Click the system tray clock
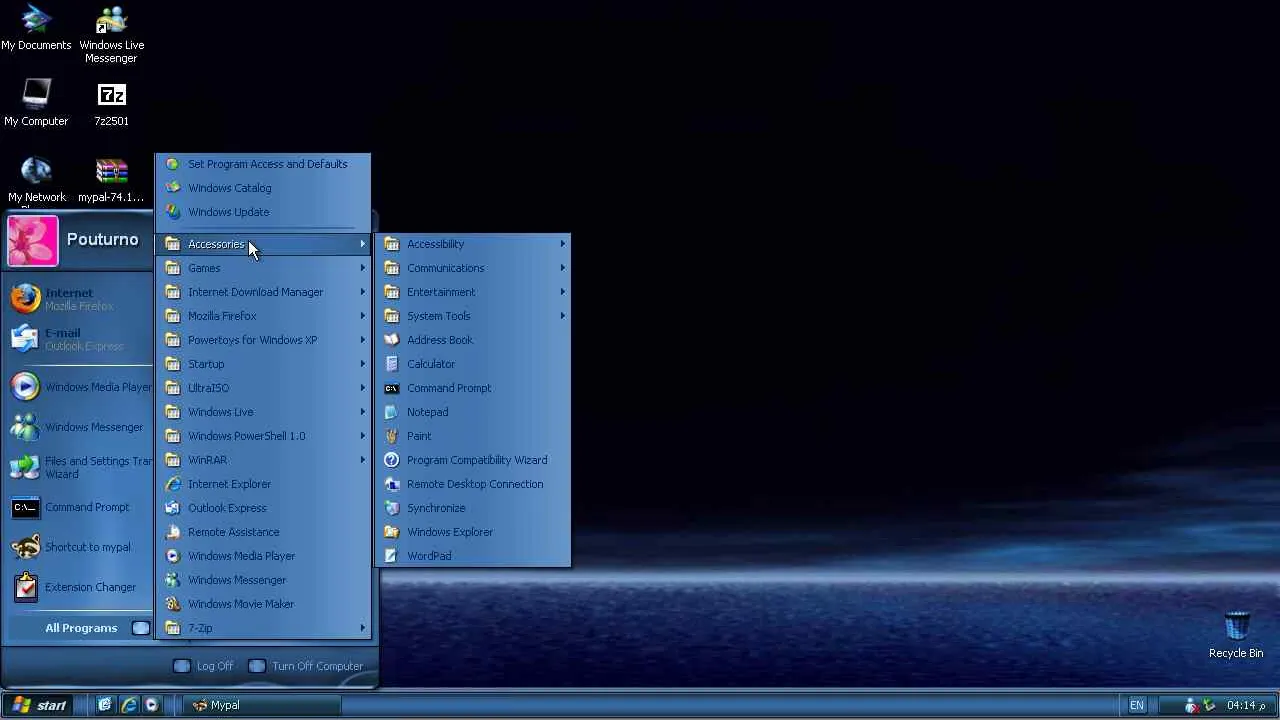Viewport: 1280px width, 720px height. pos(1246,705)
